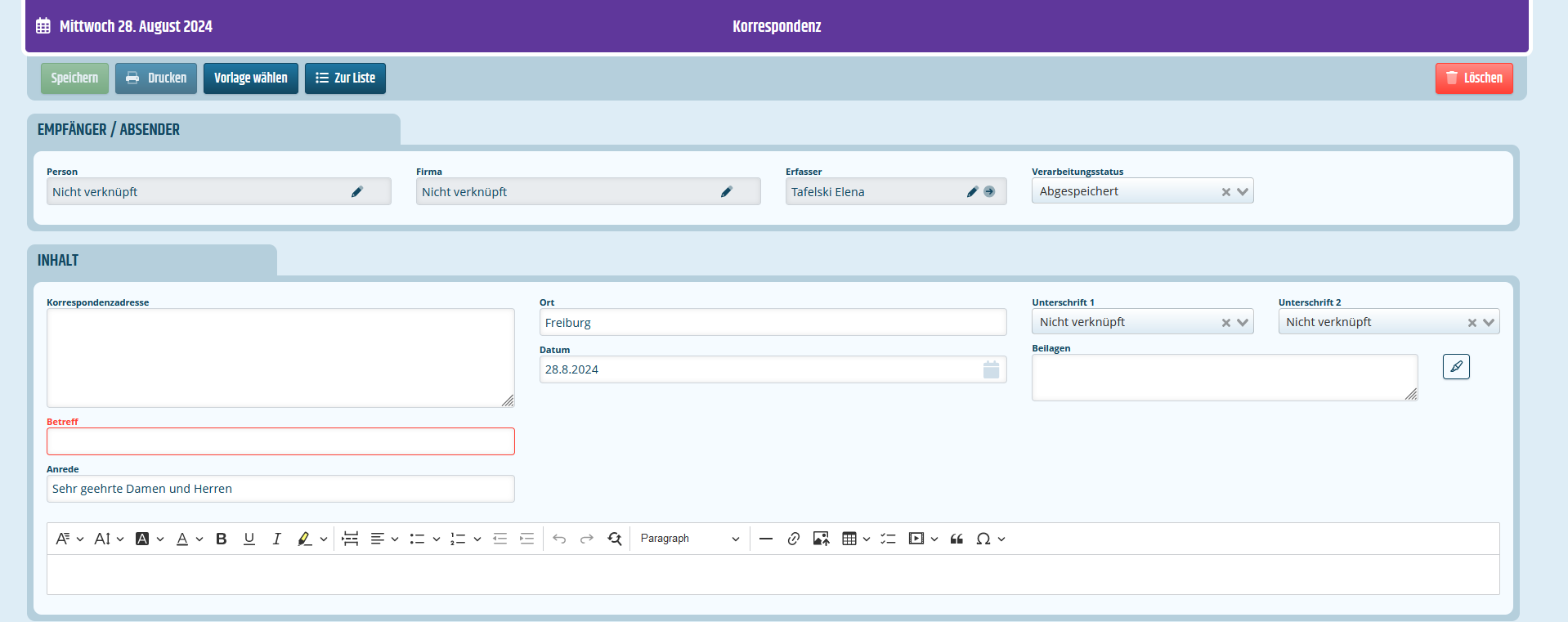Screen dimensions: 1568x622
Task: Print with the Drucken button
Action: 156,78
